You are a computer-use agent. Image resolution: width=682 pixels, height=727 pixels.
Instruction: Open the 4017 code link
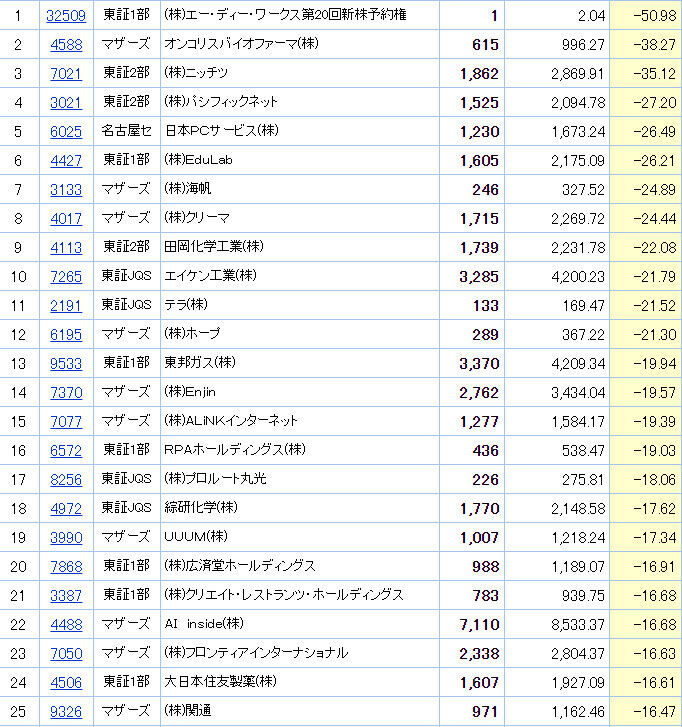tap(66, 219)
